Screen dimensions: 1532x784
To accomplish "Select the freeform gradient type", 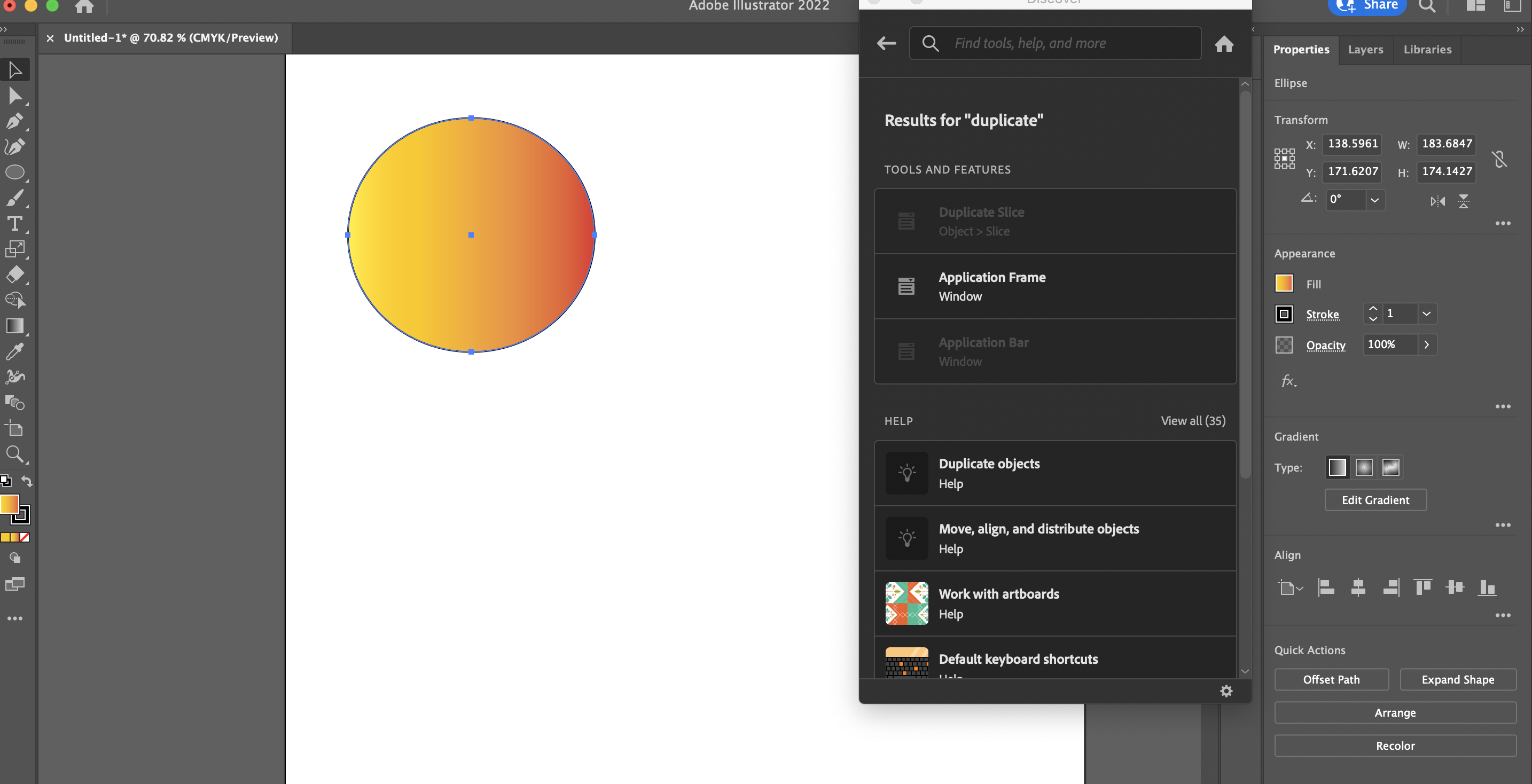I will point(1390,467).
